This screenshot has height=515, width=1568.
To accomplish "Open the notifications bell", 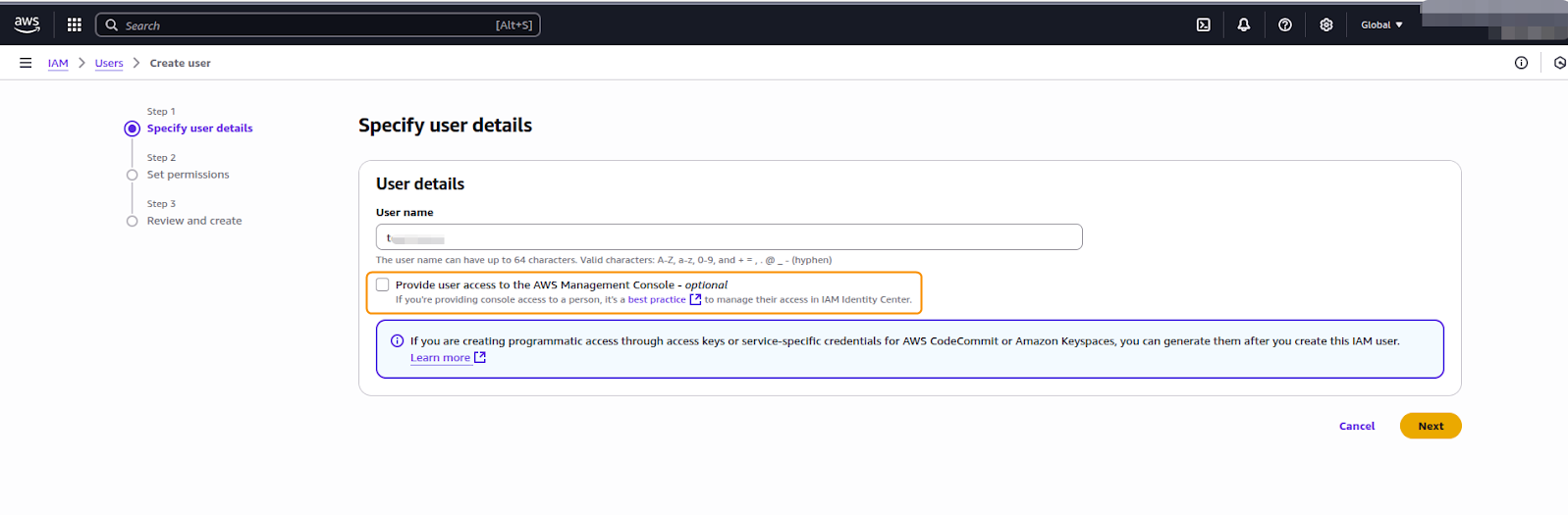I will [x=1243, y=25].
